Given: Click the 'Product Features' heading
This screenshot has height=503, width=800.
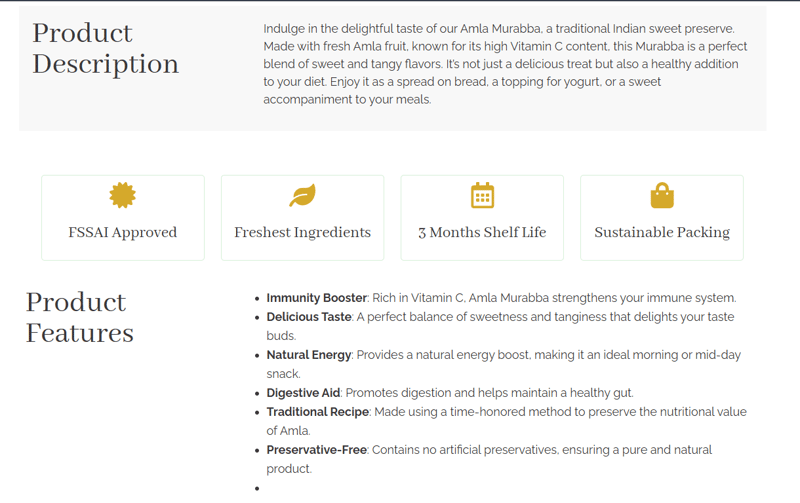Looking at the screenshot, I should pos(79,317).
